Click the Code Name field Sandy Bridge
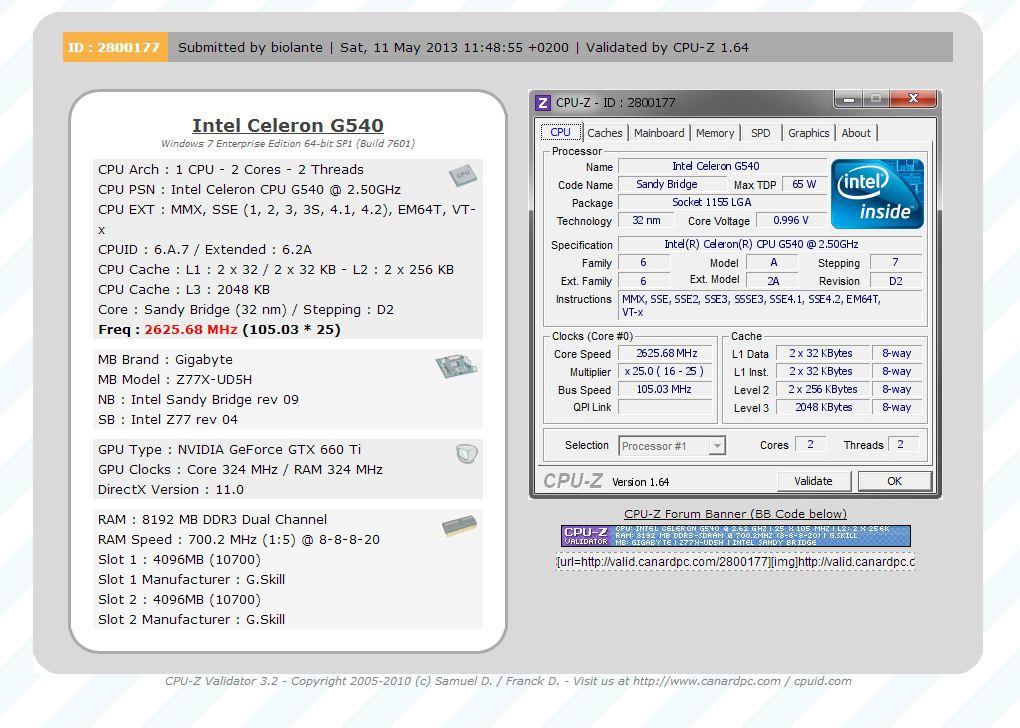 point(672,184)
